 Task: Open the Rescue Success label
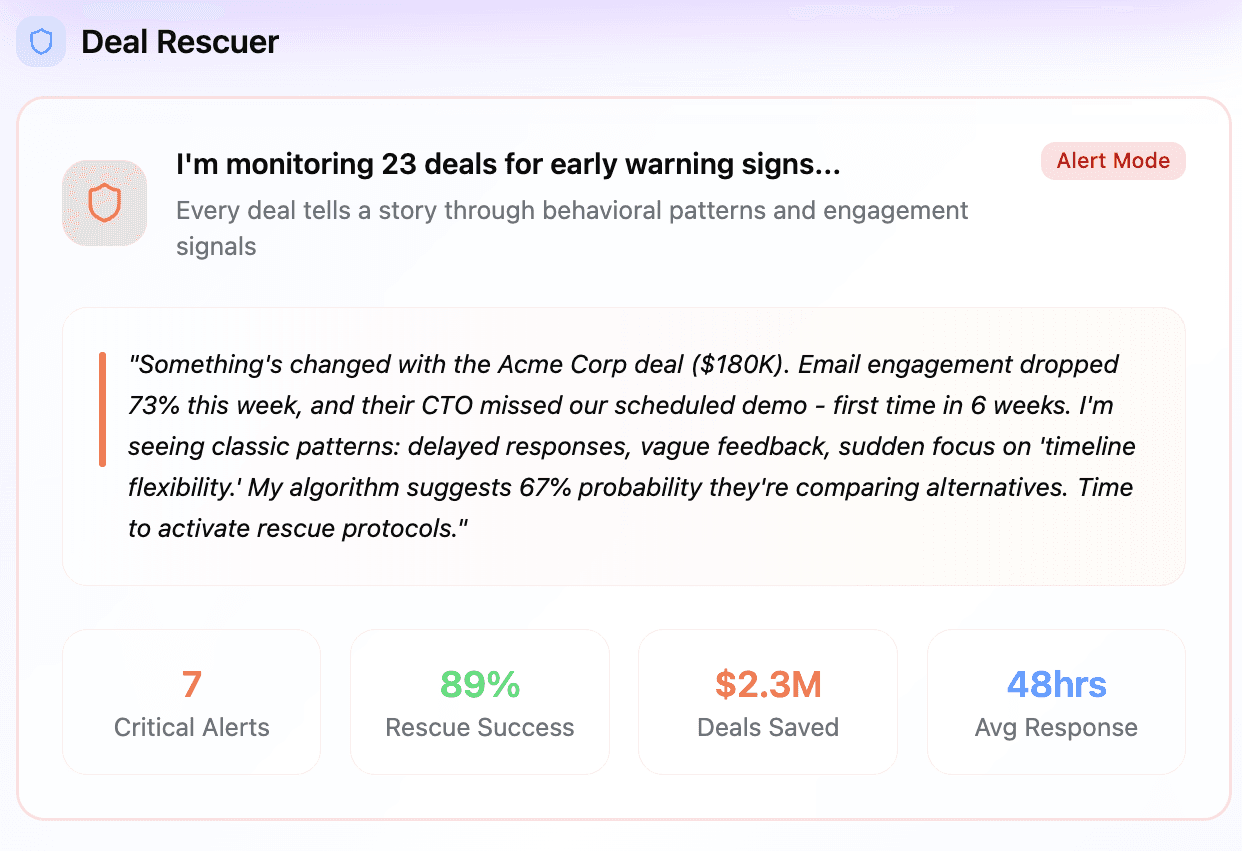click(x=480, y=727)
